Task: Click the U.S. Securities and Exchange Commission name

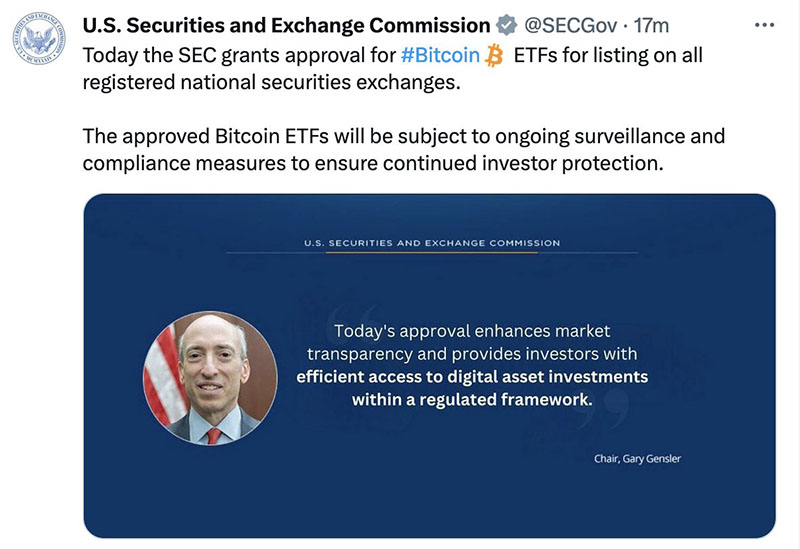Action: pyautogui.click(x=286, y=25)
